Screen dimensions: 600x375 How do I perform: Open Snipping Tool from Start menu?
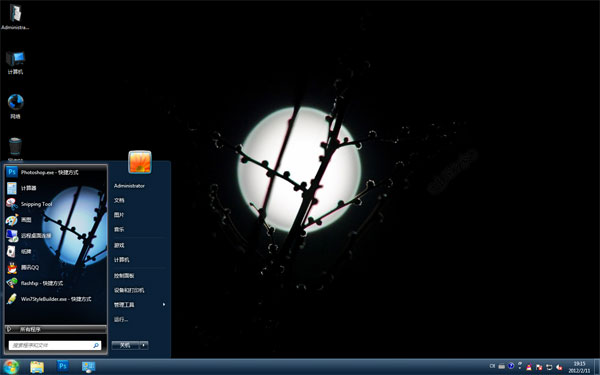click(x=55, y=204)
